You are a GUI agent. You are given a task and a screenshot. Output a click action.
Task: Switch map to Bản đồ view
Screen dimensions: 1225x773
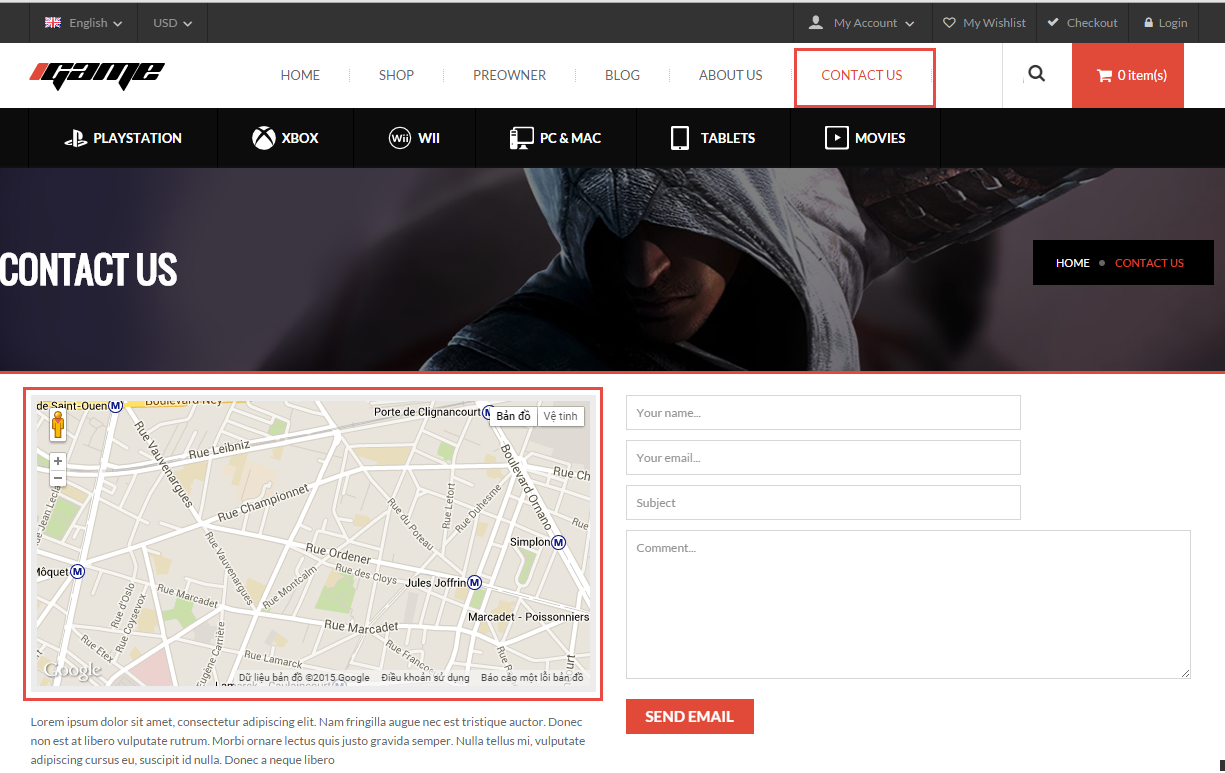pos(513,416)
